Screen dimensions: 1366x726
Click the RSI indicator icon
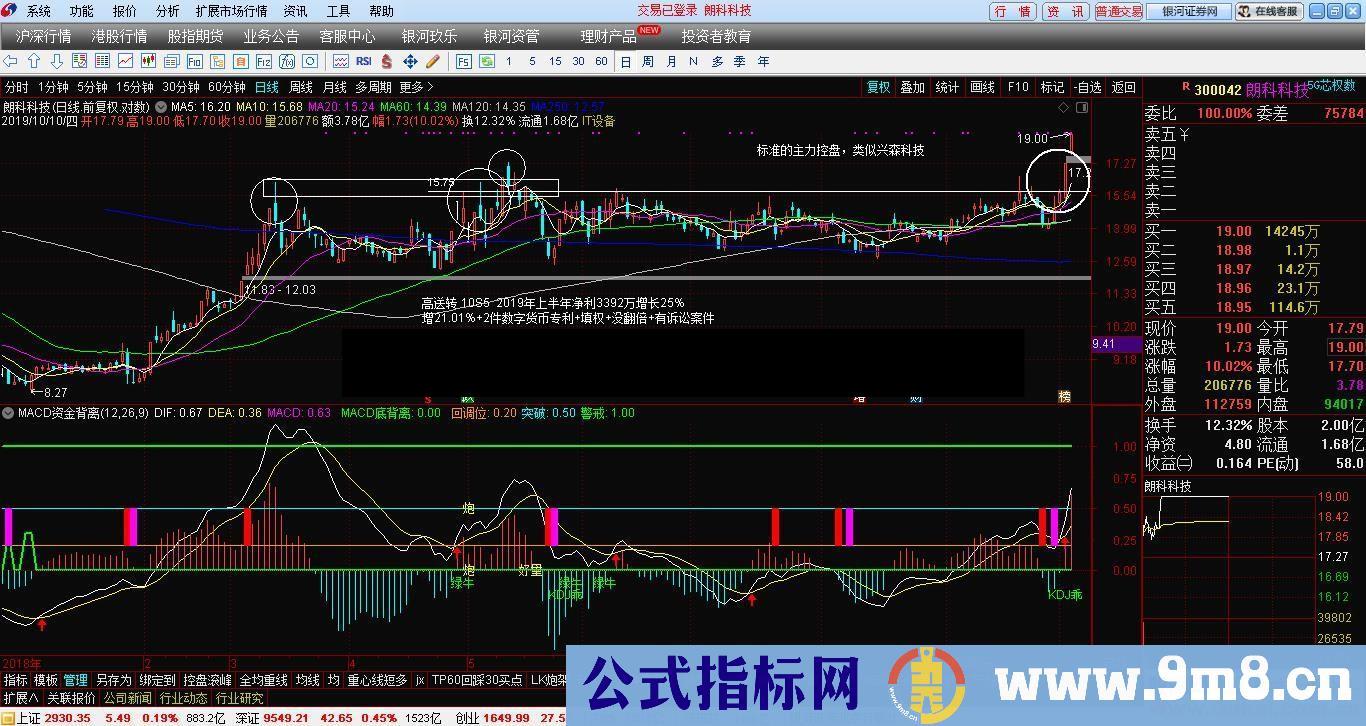(x=364, y=61)
